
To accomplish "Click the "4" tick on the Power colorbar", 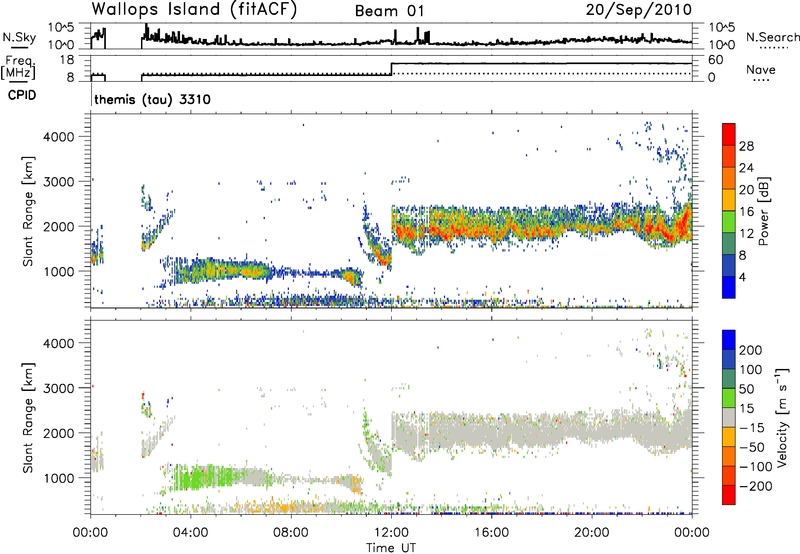I will coord(743,277).
